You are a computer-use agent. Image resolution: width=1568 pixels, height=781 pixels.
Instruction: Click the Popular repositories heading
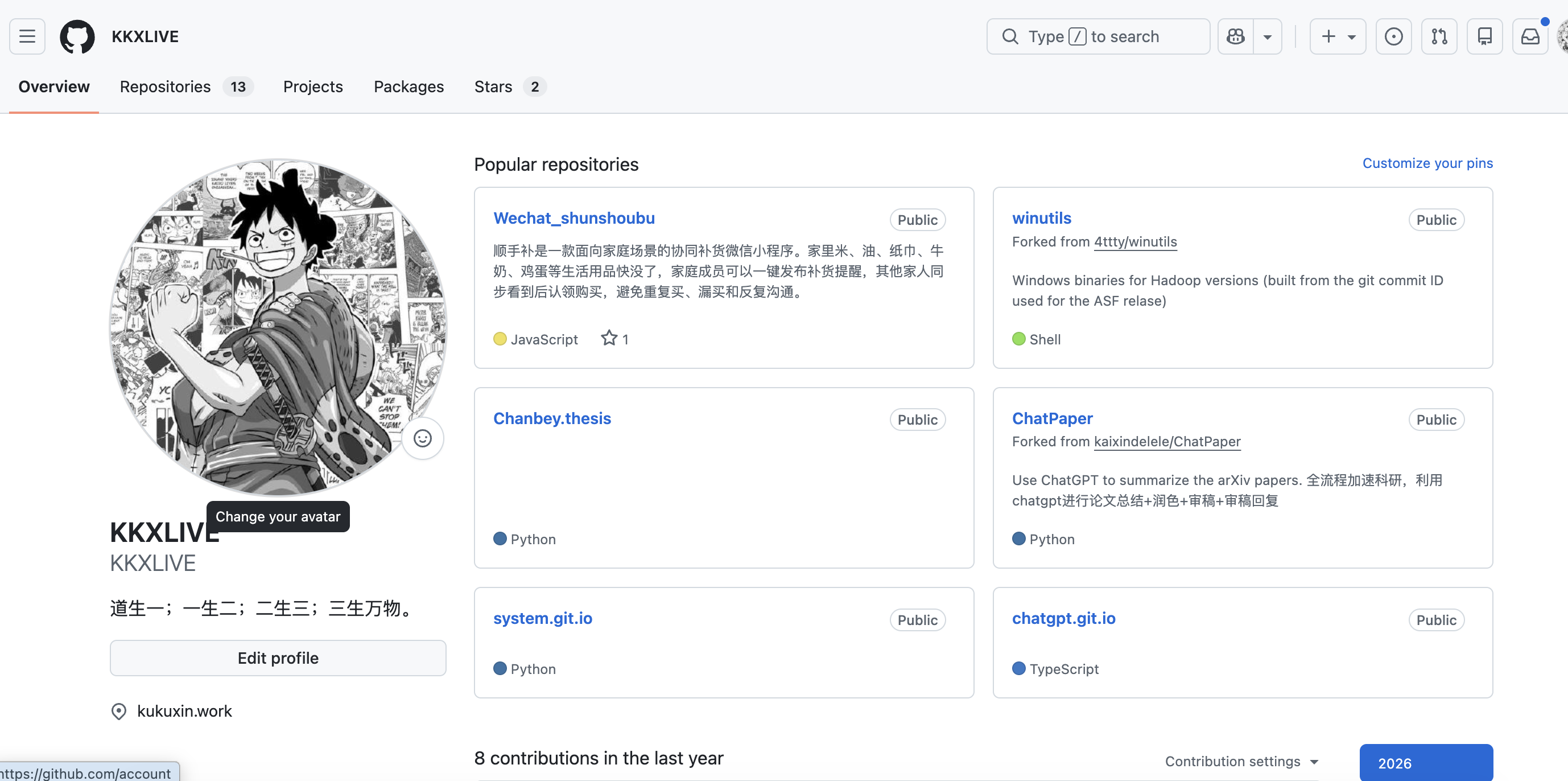click(556, 165)
